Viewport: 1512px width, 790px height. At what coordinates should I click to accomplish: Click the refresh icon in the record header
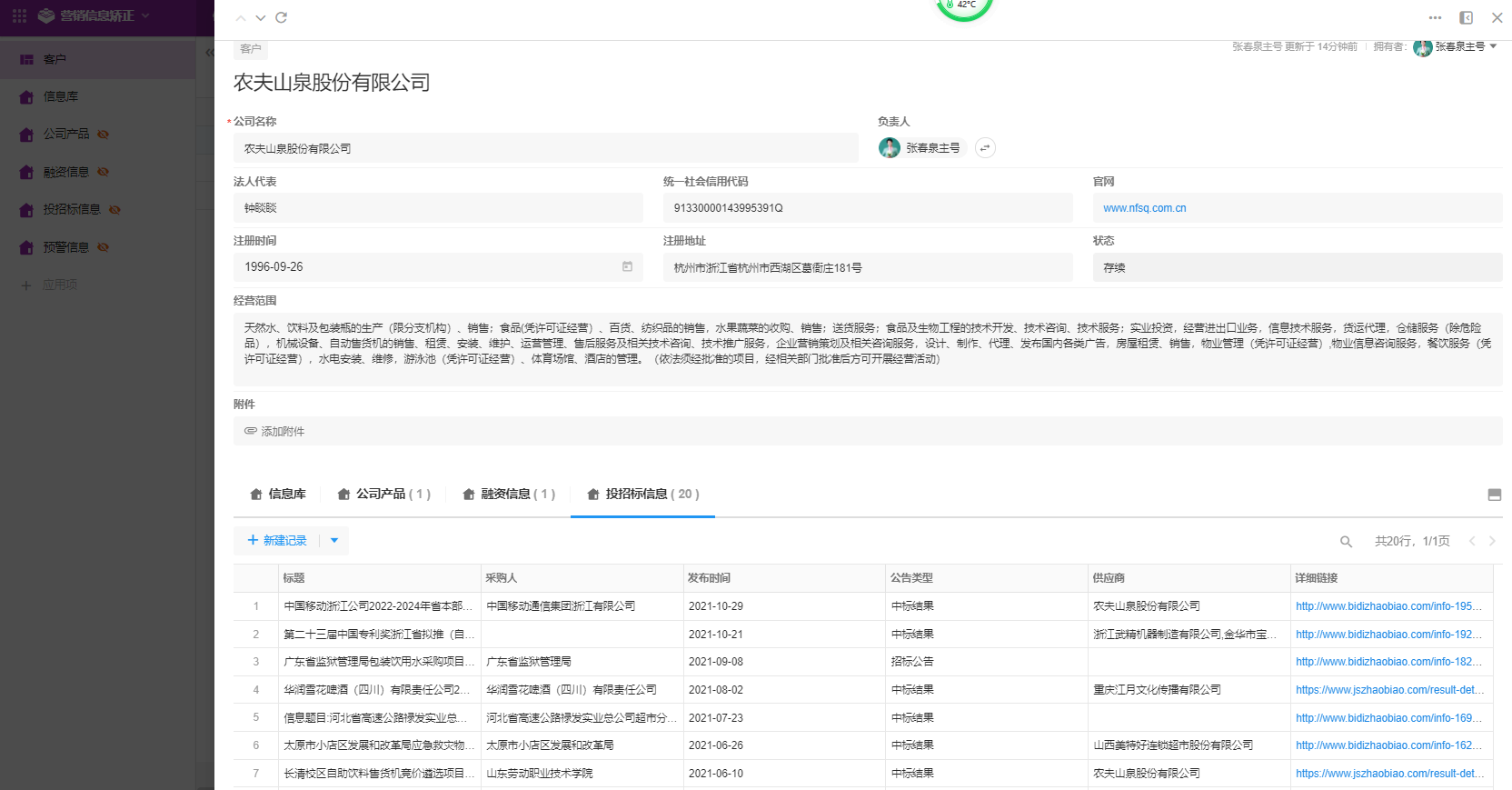click(282, 17)
